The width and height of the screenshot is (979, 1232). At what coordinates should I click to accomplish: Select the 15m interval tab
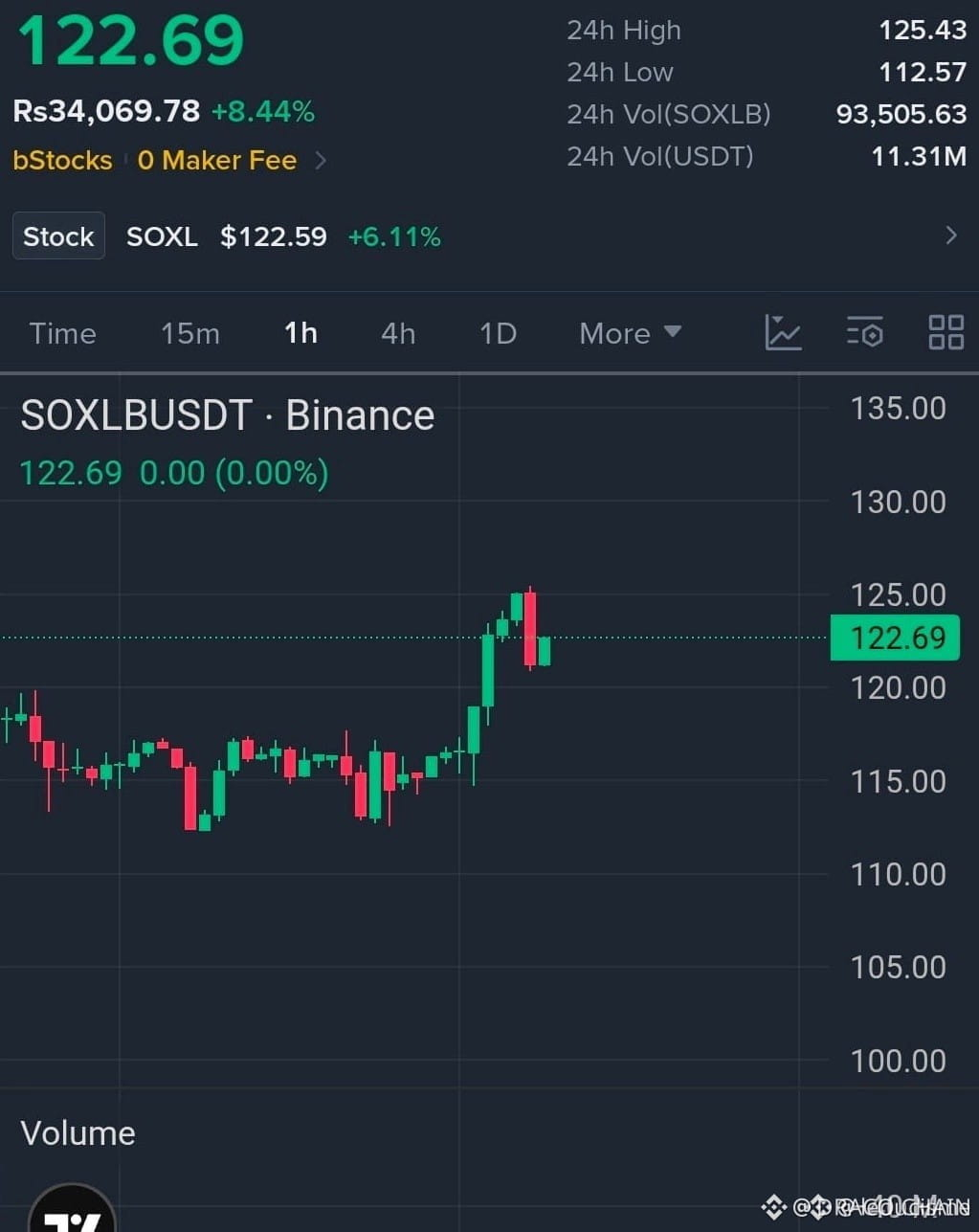tap(190, 333)
